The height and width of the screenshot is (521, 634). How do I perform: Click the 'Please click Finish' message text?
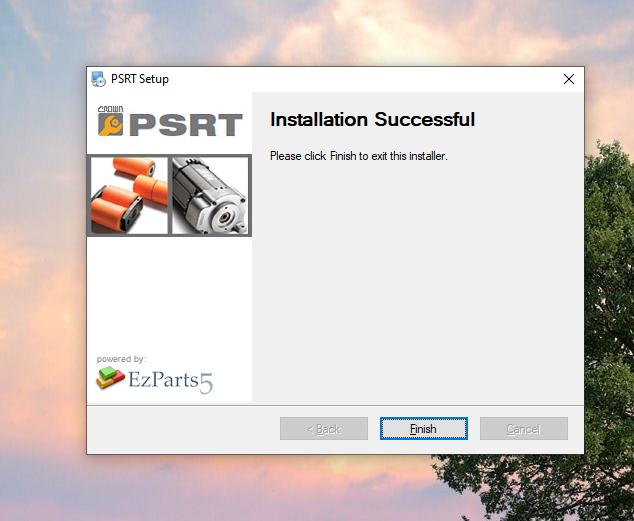[359, 156]
